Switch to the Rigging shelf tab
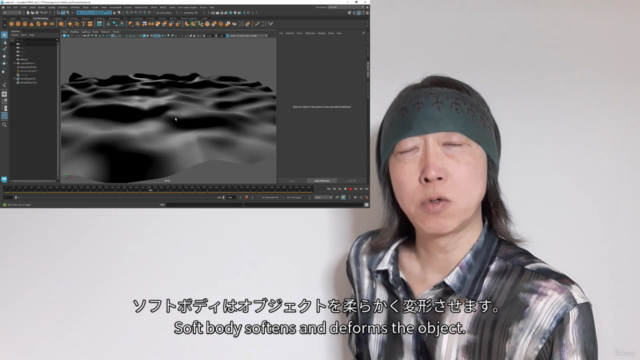 (86, 18)
